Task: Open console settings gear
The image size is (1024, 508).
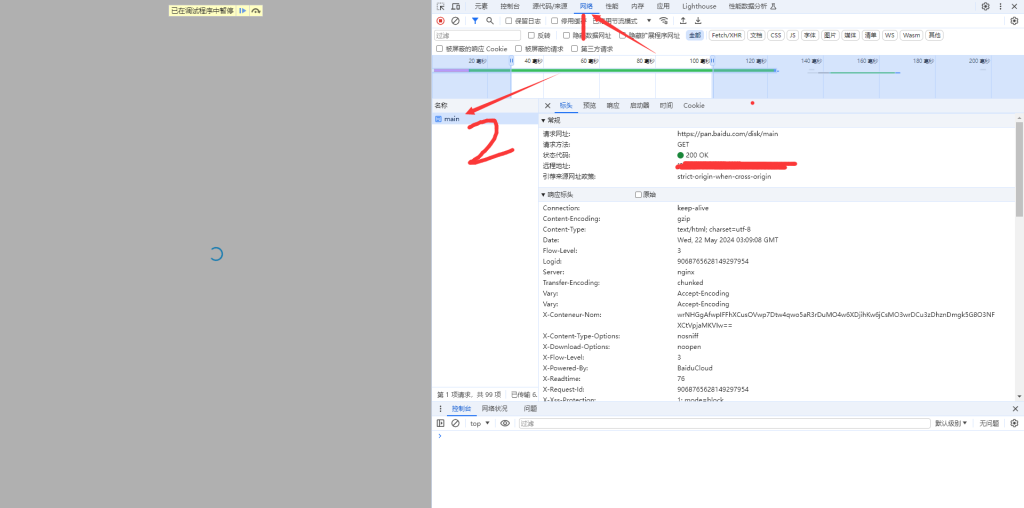Action: pos(1014,423)
